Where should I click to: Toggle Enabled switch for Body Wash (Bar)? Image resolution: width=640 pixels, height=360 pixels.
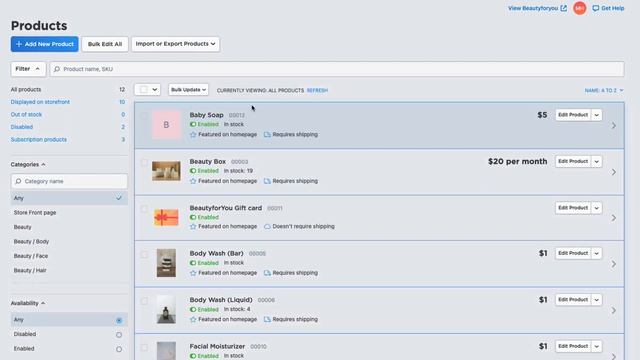[x=193, y=263]
